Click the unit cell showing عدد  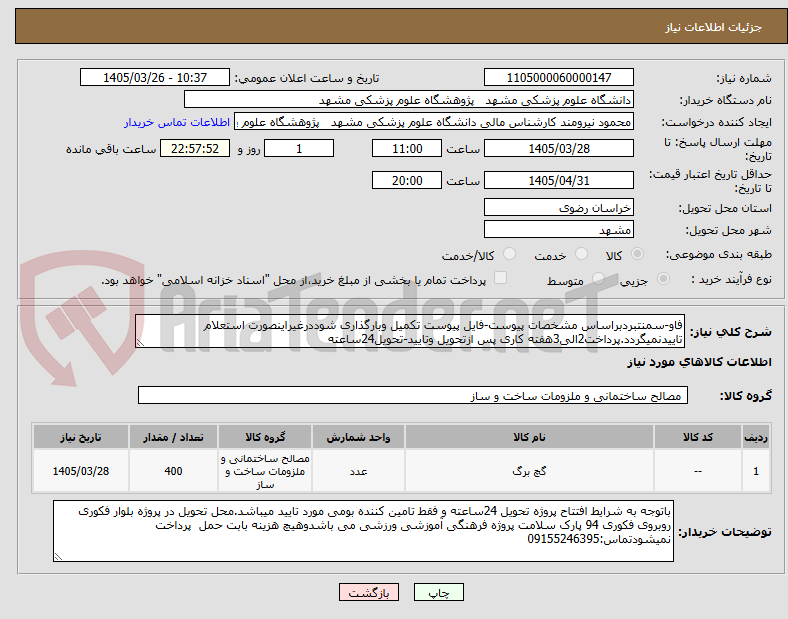358,471
